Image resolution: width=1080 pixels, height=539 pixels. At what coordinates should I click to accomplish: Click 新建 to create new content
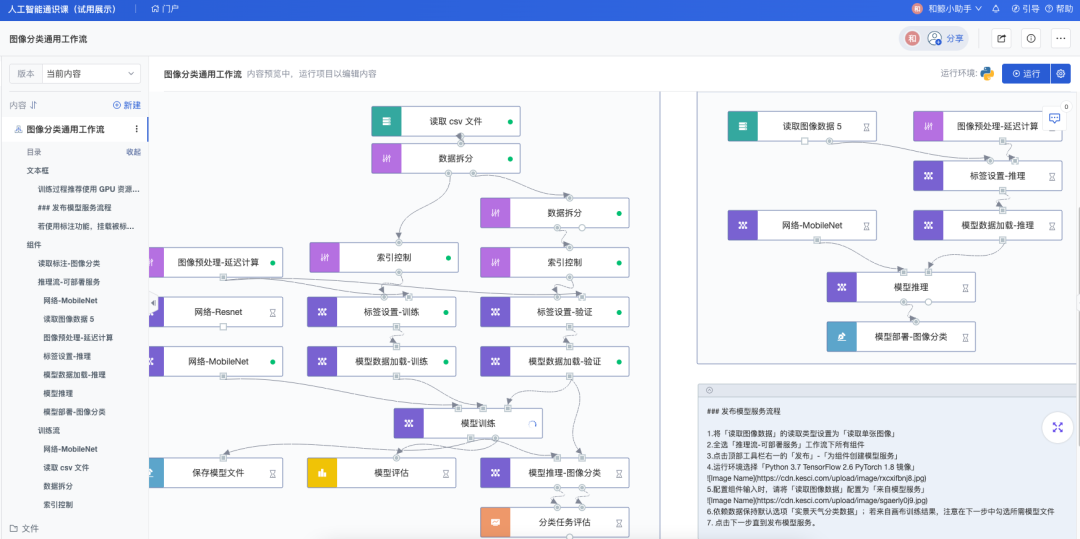click(x=127, y=105)
